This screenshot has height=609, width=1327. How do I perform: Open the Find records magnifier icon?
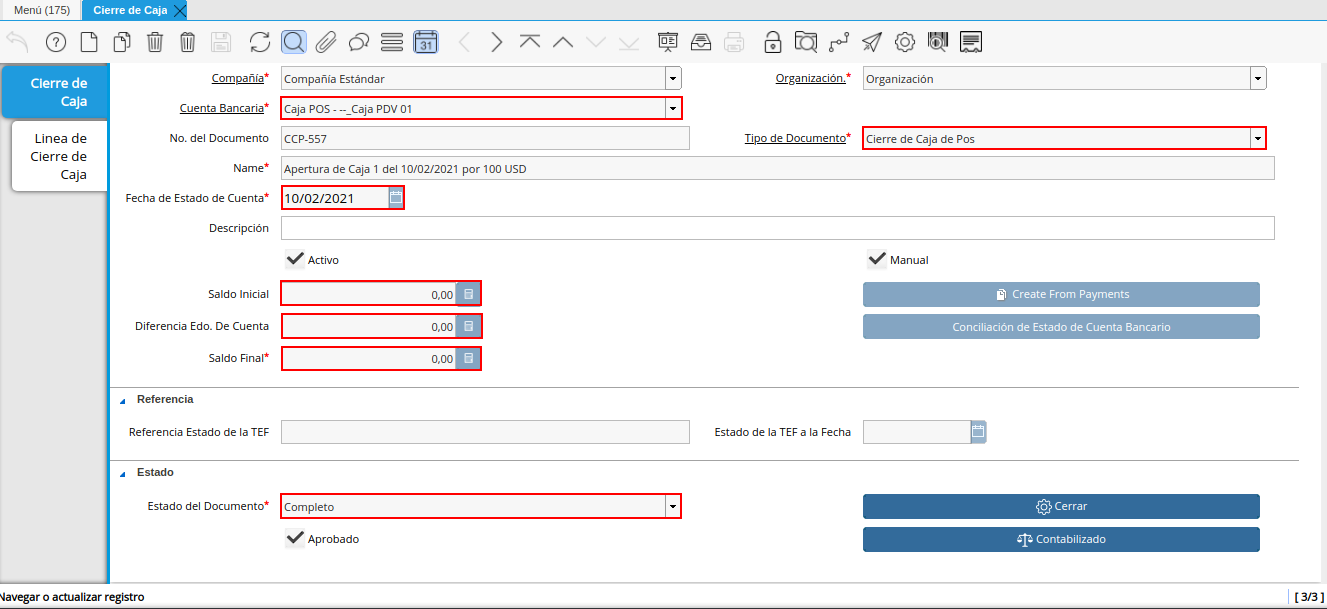[x=294, y=42]
